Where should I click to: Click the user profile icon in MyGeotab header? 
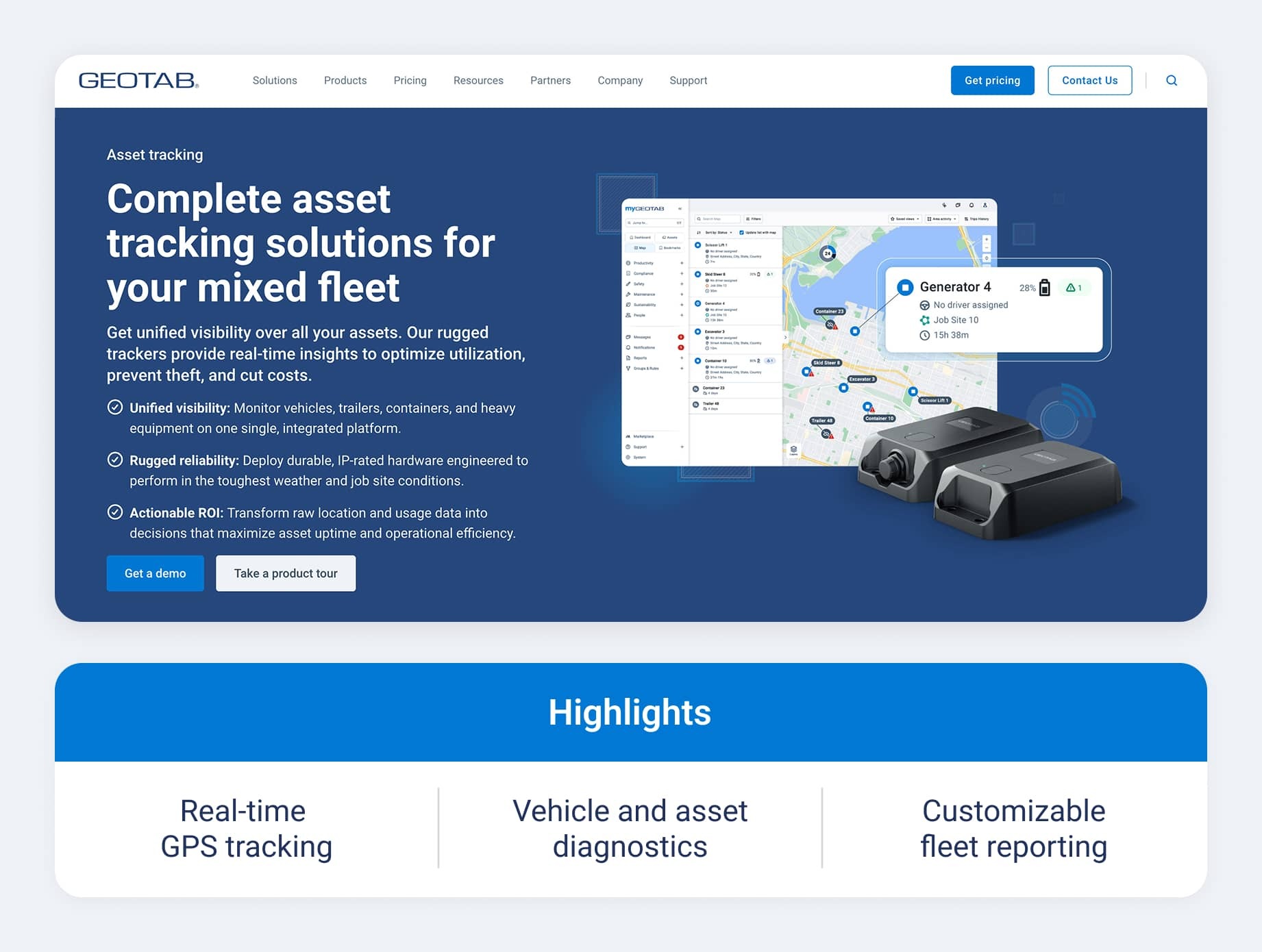click(985, 205)
